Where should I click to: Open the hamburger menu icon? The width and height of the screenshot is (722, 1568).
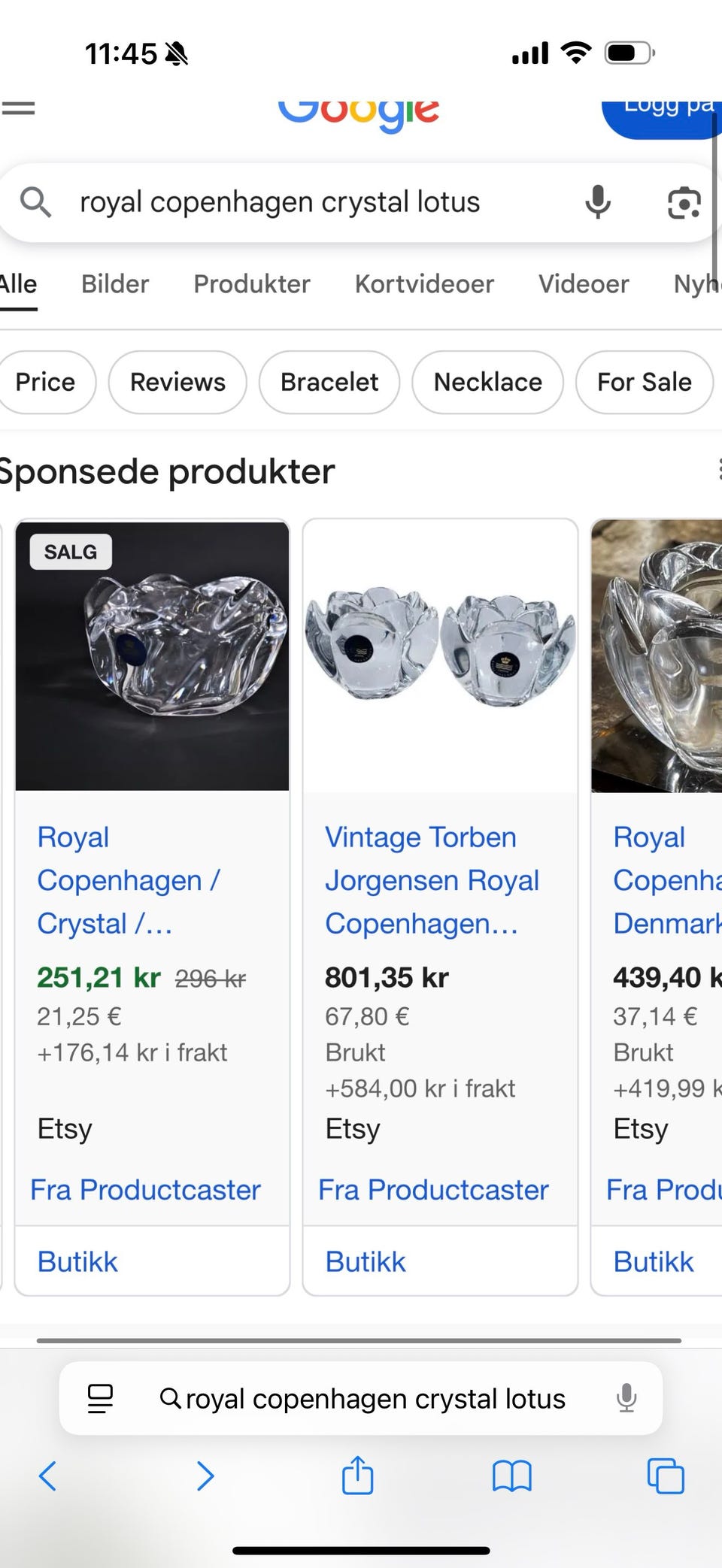[18, 109]
